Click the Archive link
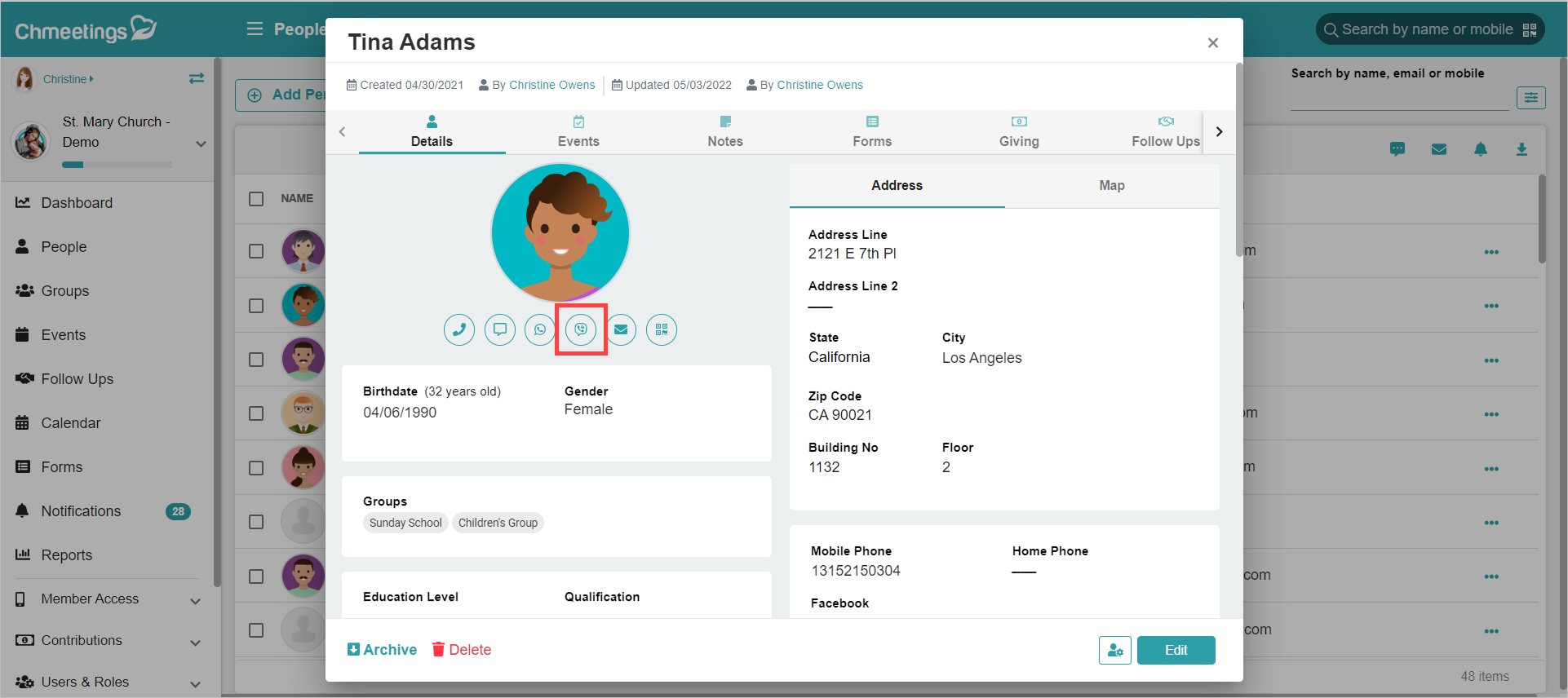This screenshot has height=698, width=1568. (x=382, y=650)
